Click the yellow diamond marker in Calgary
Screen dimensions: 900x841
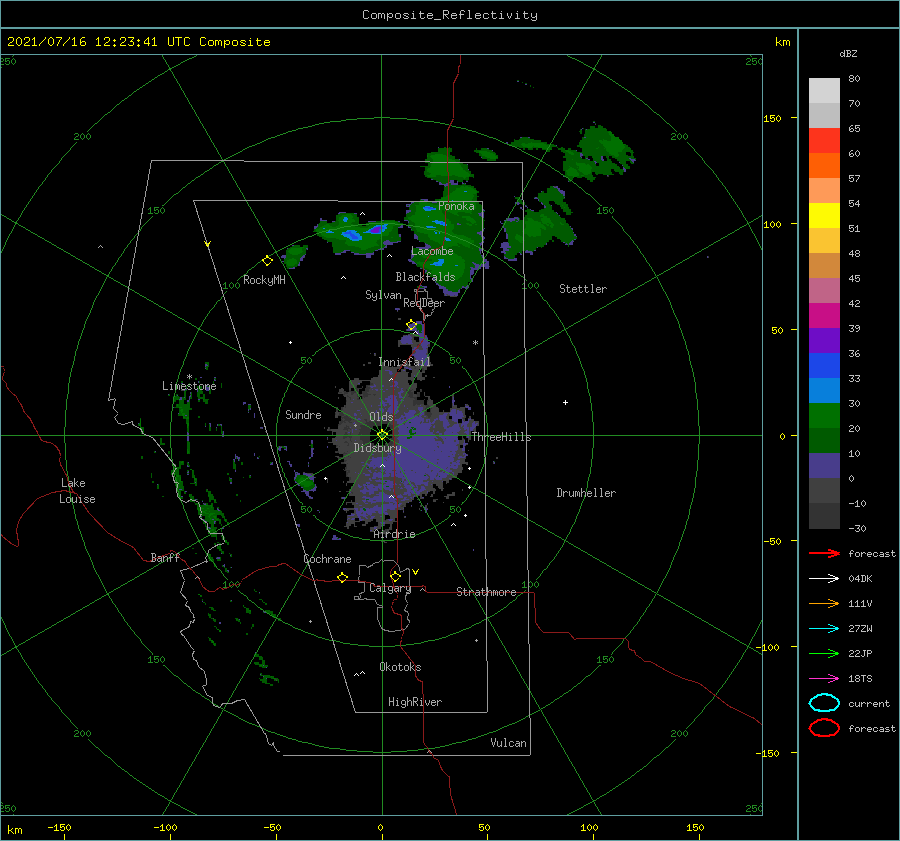coord(395,576)
